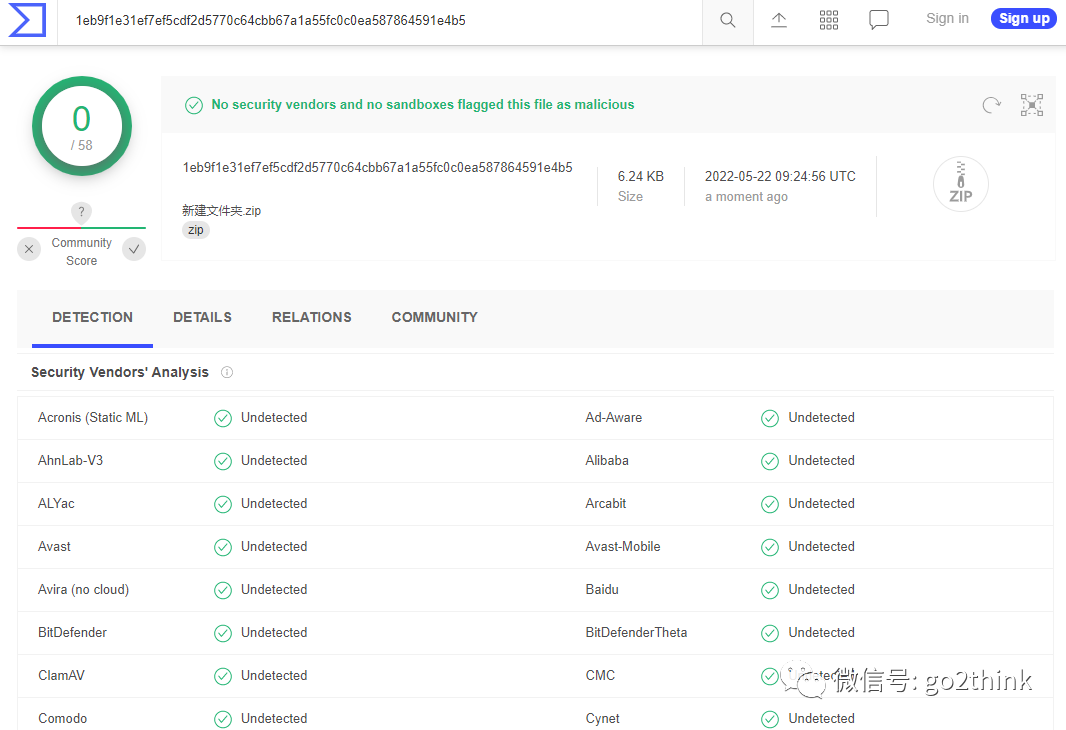
Task: Click the Arcabit Undetected checkmark icon
Action: [x=770, y=504]
